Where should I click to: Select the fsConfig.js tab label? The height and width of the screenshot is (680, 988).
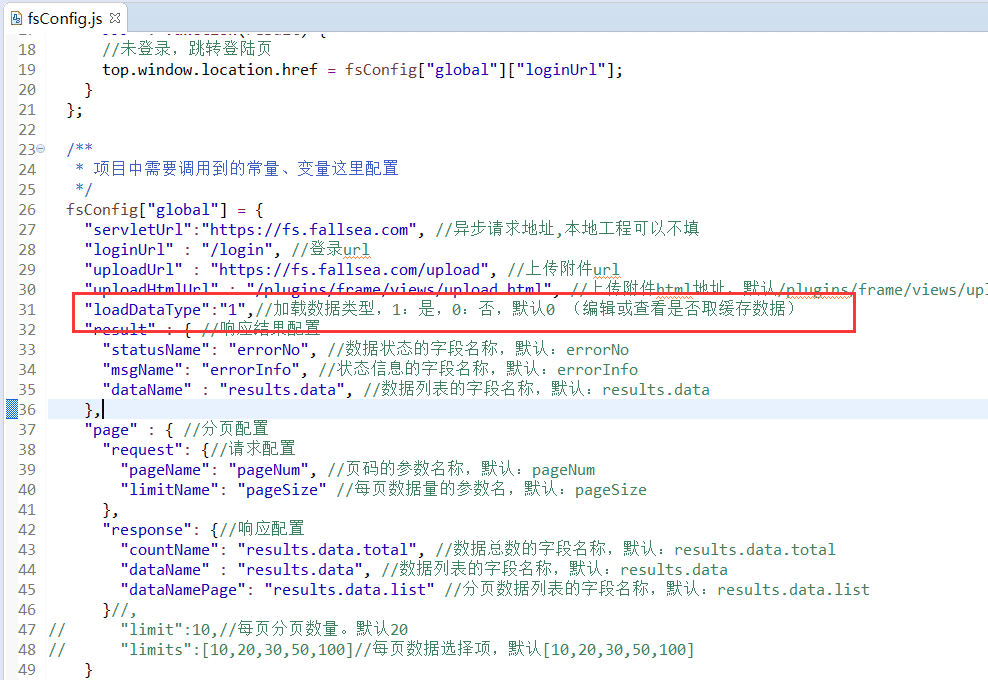pyautogui.click(x=65, y=18)
